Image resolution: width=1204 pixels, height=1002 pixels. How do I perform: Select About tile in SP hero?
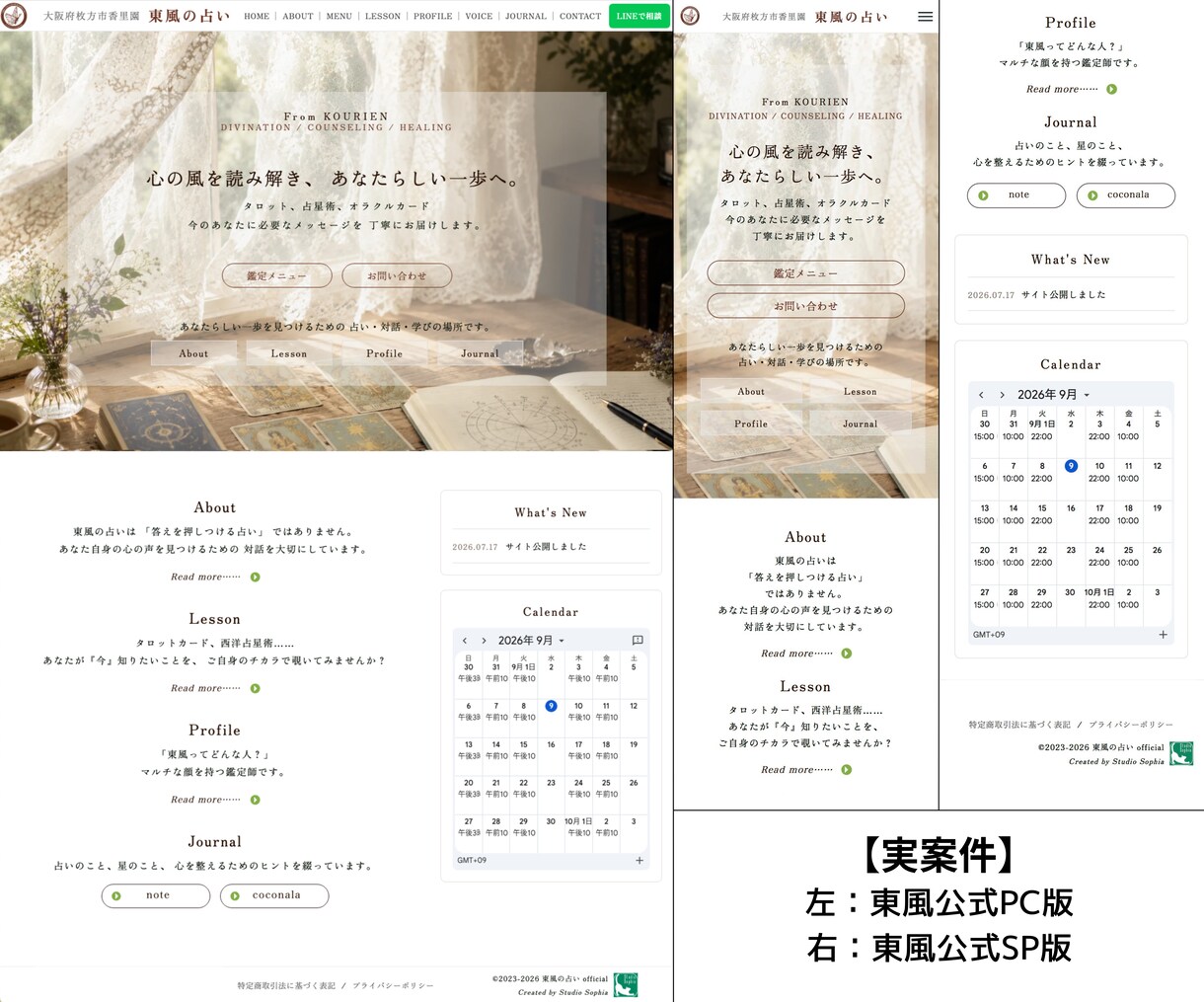pyautogui.click(x=751, y=392)
